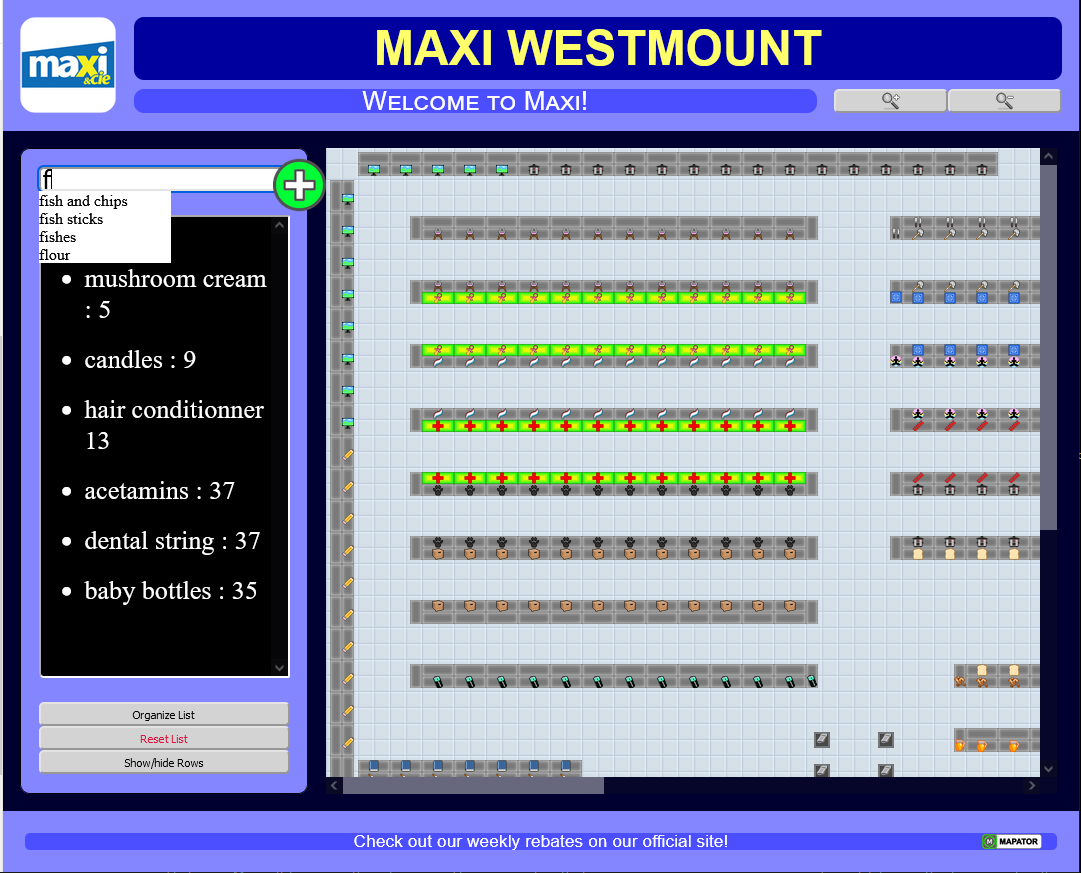
Task: Select 'candles : 9' list entry
Action: pos(140,360)
